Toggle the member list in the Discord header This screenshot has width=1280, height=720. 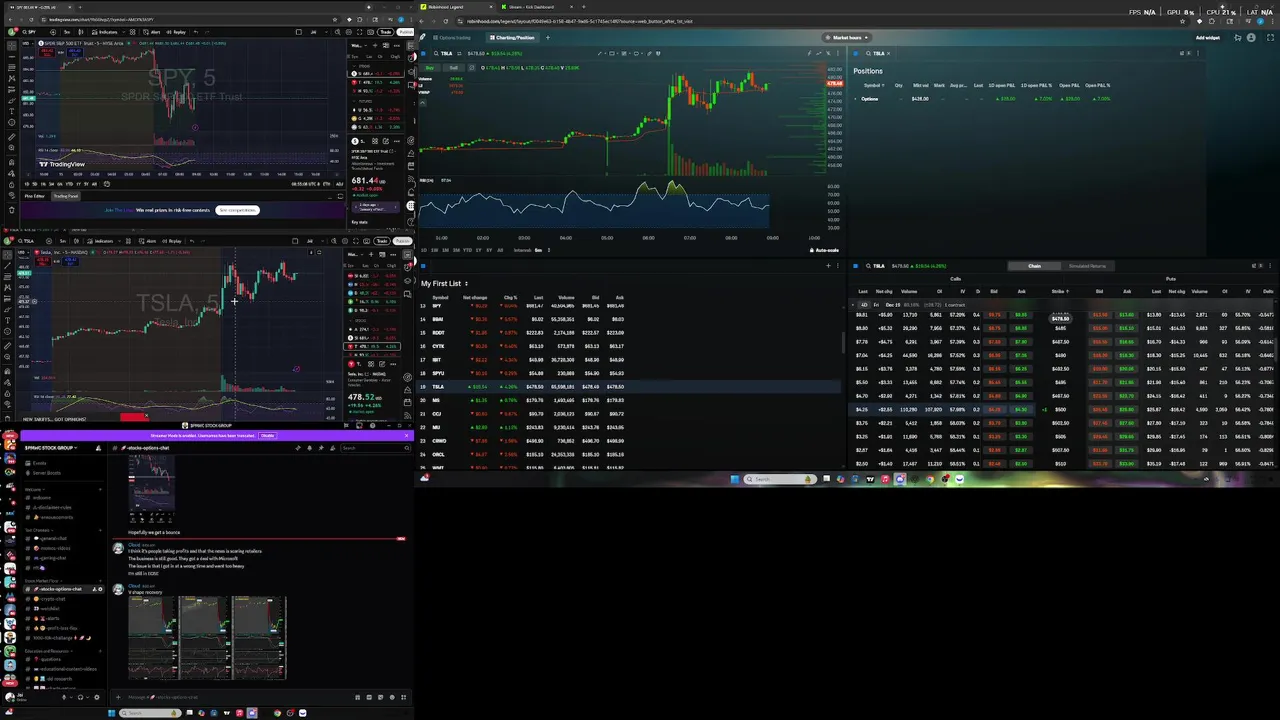point(332,448)
